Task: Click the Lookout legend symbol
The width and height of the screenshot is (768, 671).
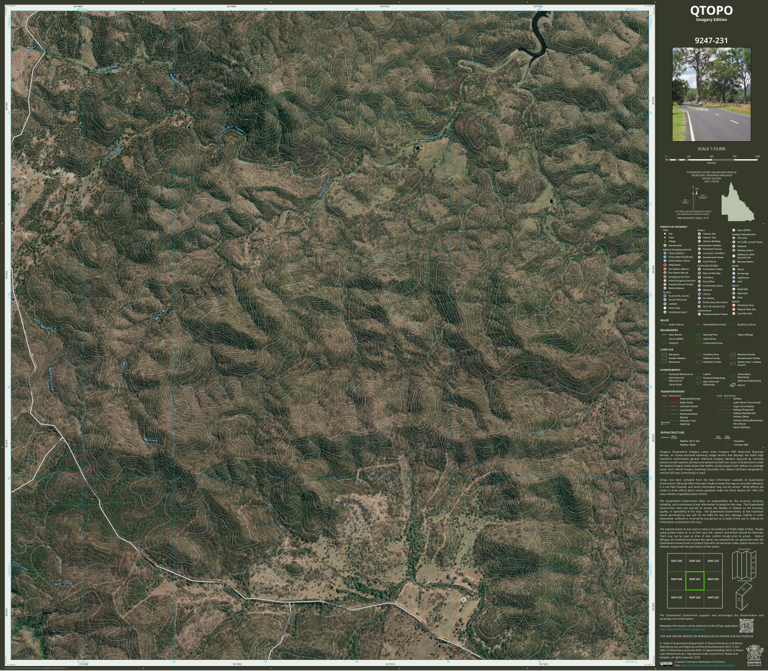Action: coord(665,304)
